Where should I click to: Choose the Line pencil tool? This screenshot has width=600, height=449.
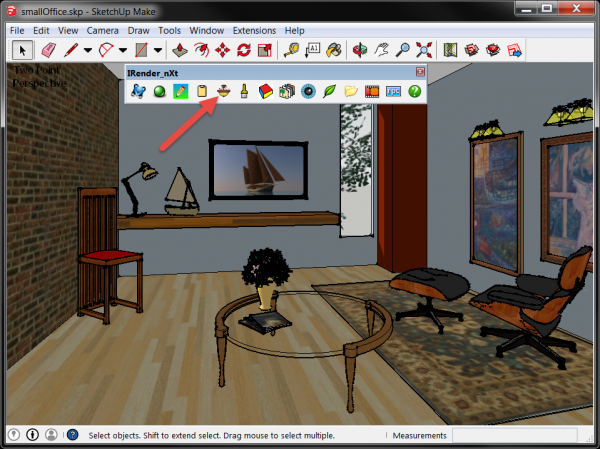[x=71, y=50]
